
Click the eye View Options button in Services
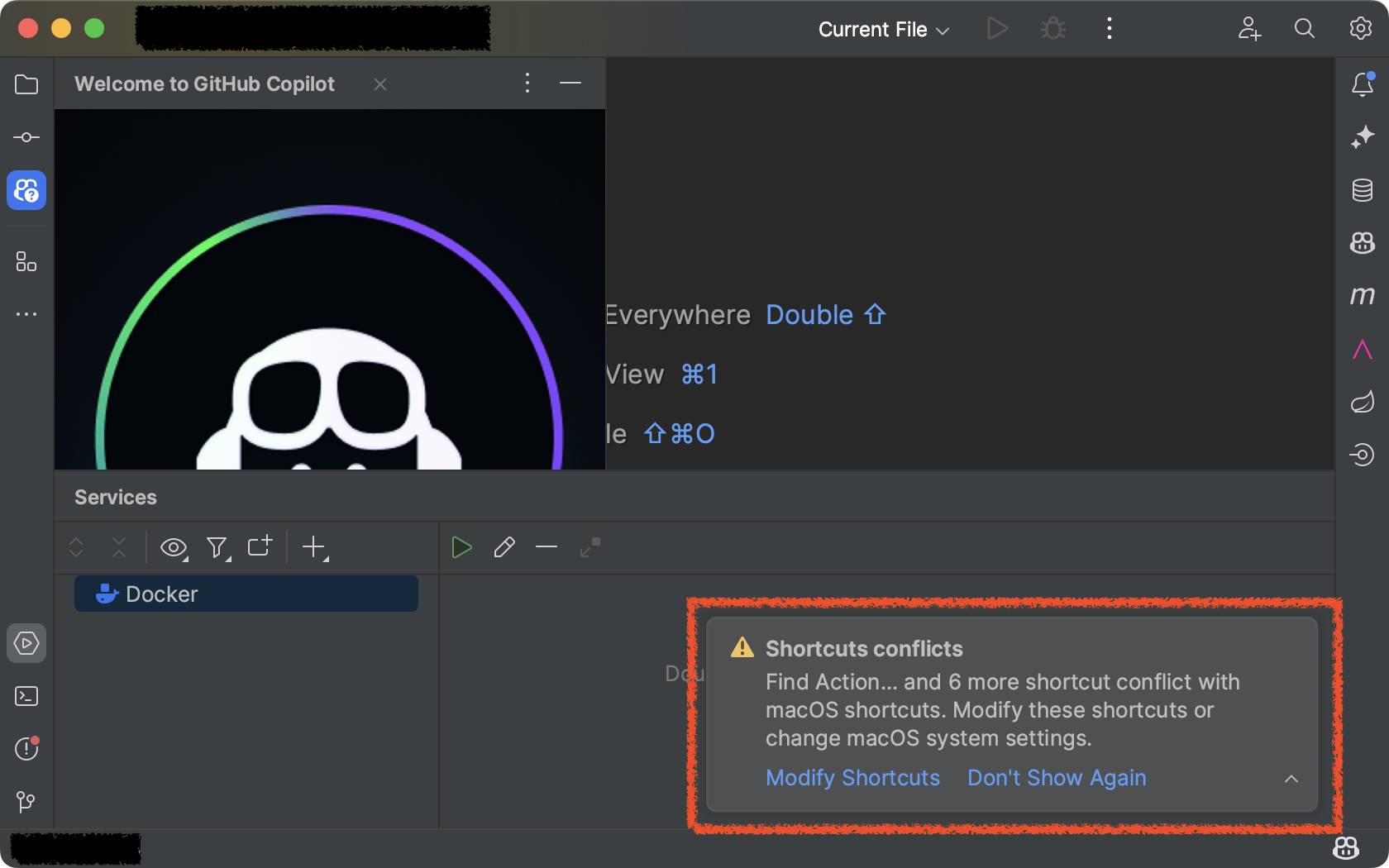174,547
